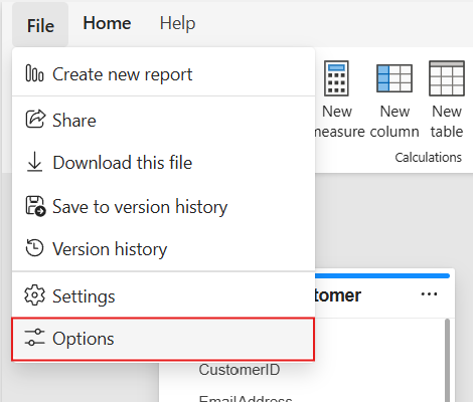Screen dimensions: 473x402
Task: Click the floppy disk save icon
Action: 35,206
